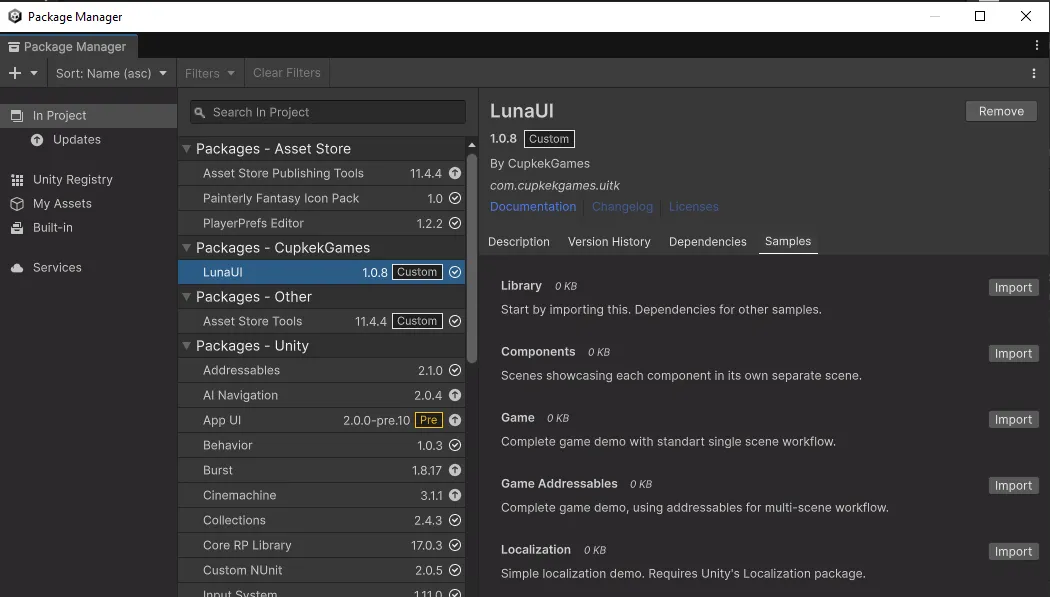
Task: Open the Sort: Name (asc) dropdown
Action: pyautogui.click(x=111, y=73)
